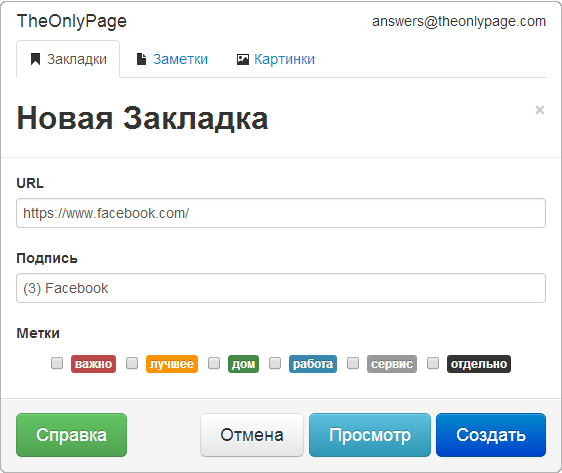
Task: Create the bookmark with Создать
Action: pos(491,435)
